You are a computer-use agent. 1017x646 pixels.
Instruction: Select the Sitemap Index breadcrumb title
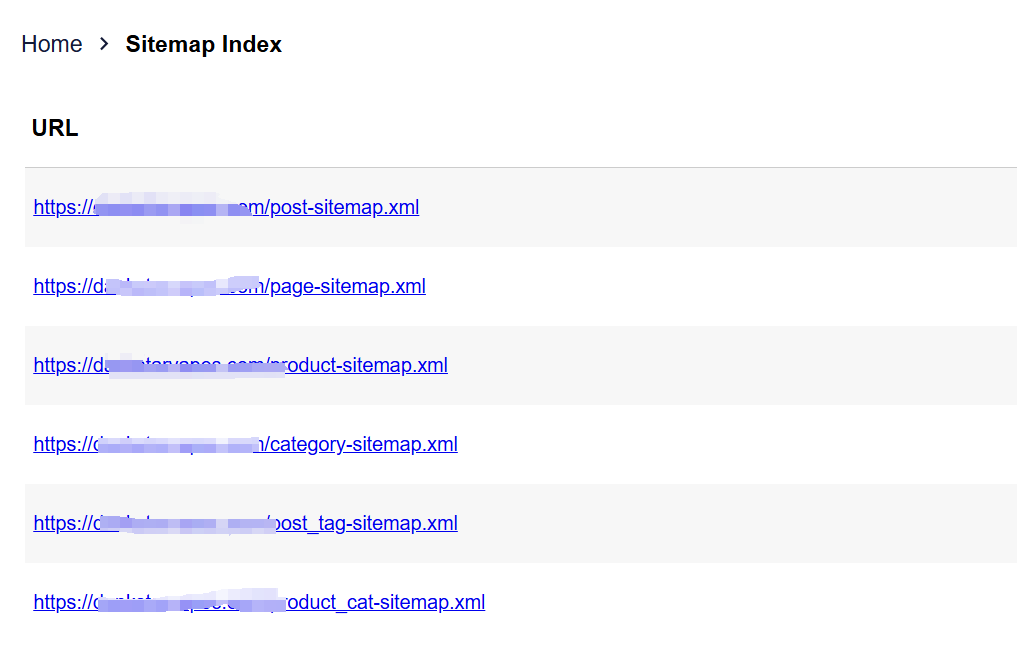click(x=203, y=44)
